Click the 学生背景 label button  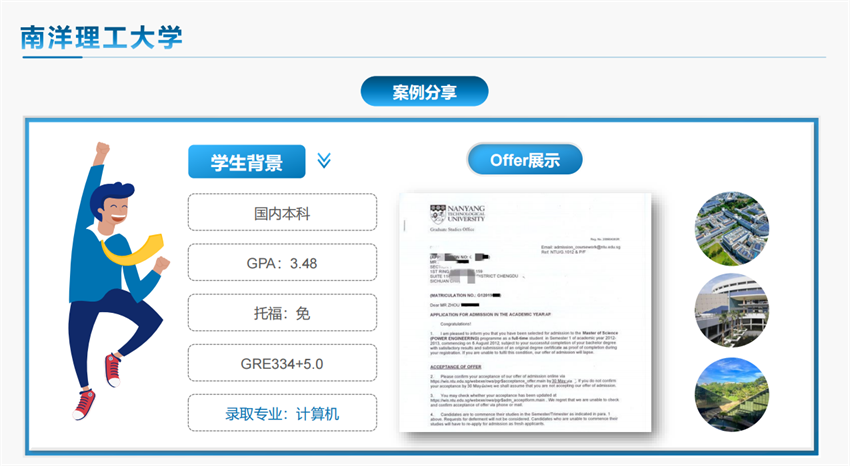click(x=246, y=161)
